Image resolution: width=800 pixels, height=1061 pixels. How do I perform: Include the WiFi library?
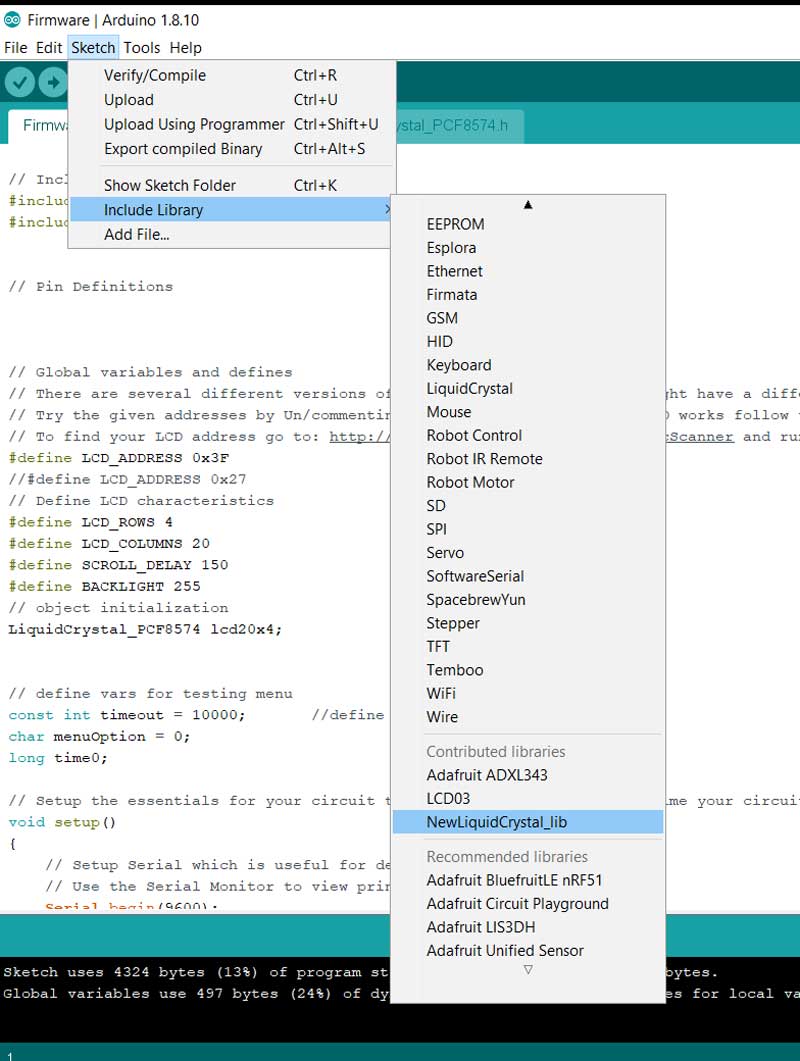click(x=528, y=694)
